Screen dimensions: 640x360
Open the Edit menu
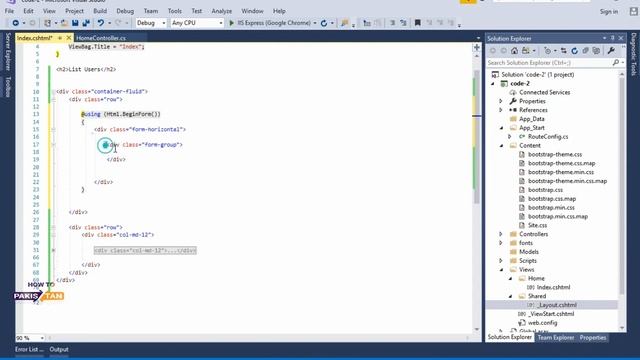[x=28, y=11]
